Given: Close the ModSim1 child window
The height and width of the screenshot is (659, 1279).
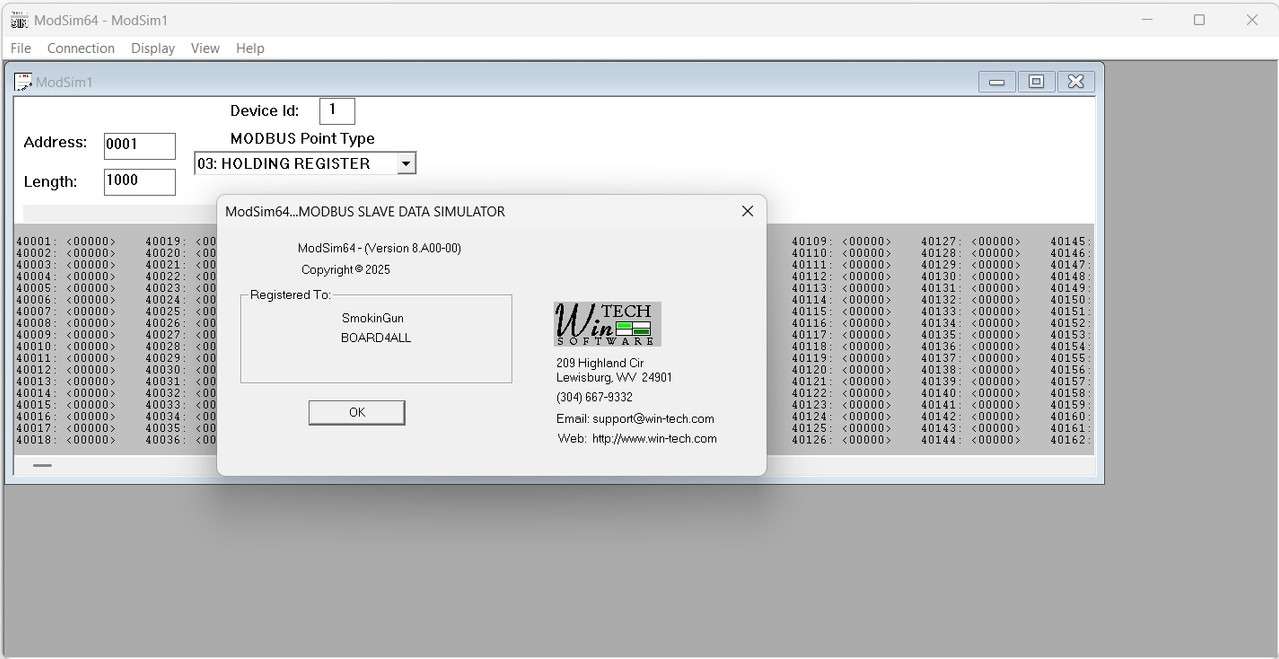Looking at the screenshot, I should [1075, 82].
